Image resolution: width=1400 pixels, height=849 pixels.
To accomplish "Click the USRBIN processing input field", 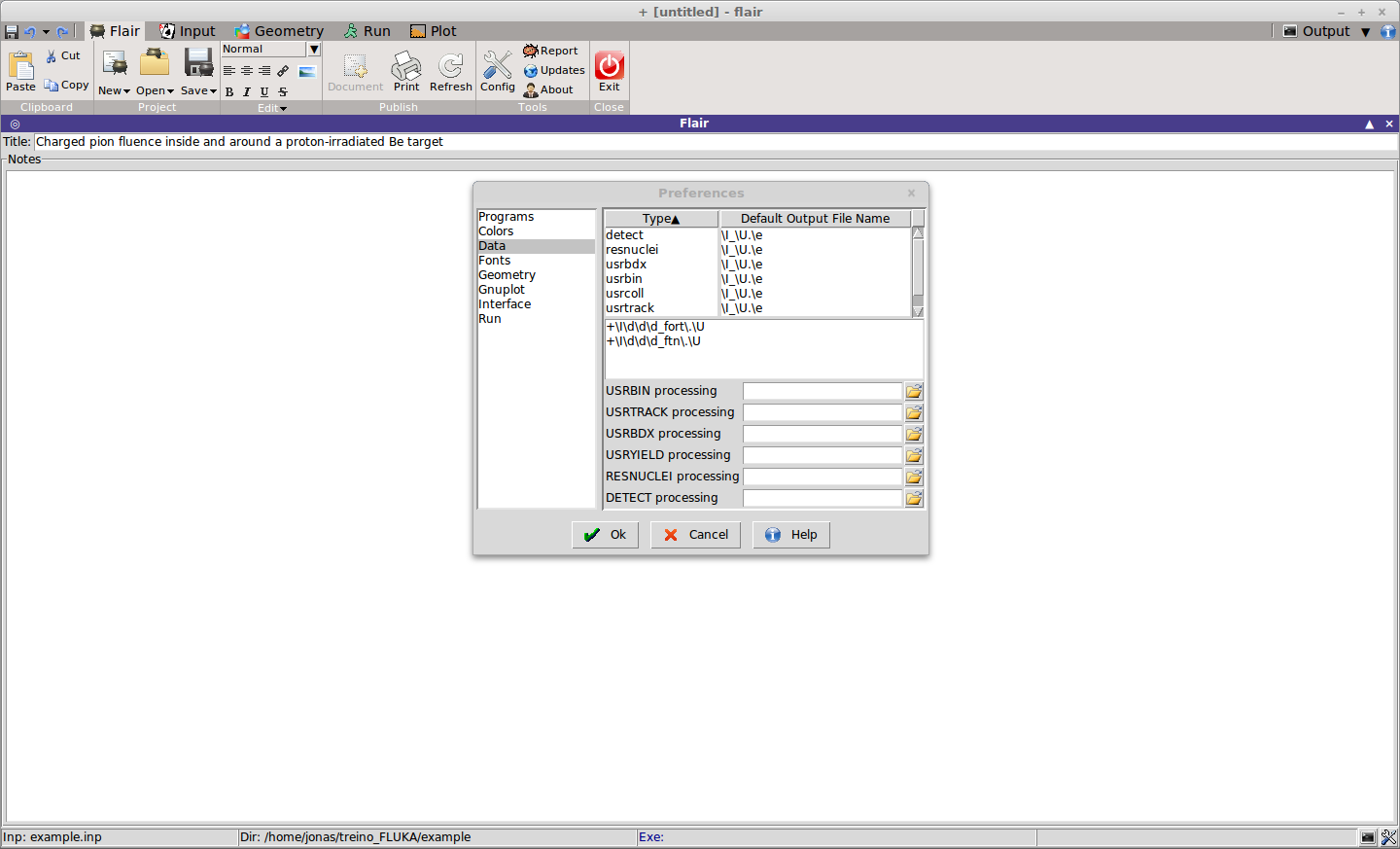I will 822,391.
